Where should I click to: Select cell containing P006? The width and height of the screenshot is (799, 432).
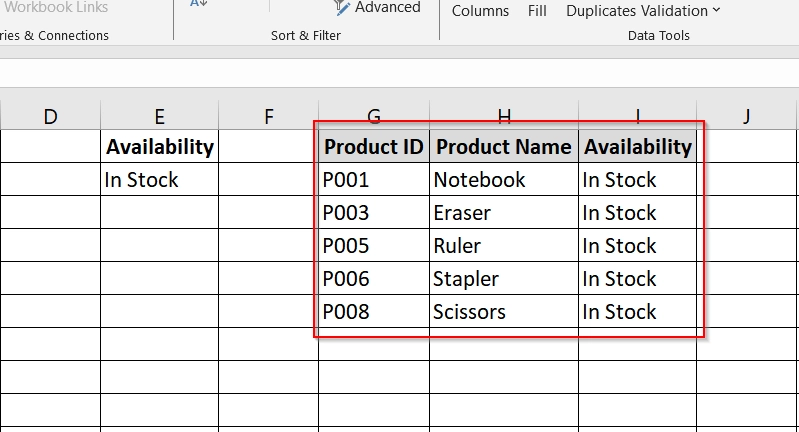(x=374, y=279)
